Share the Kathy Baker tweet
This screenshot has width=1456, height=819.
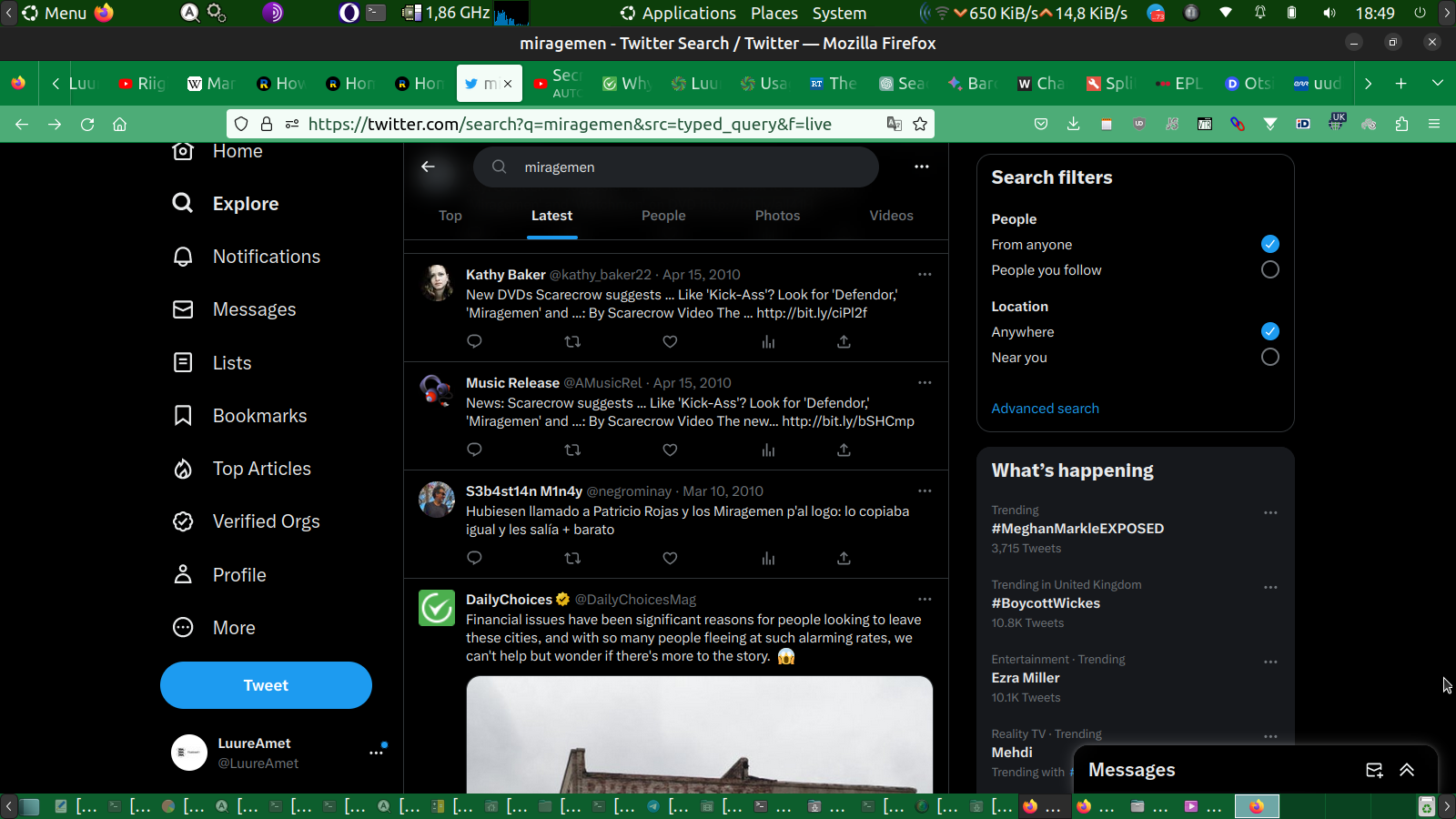pos(844,341)
